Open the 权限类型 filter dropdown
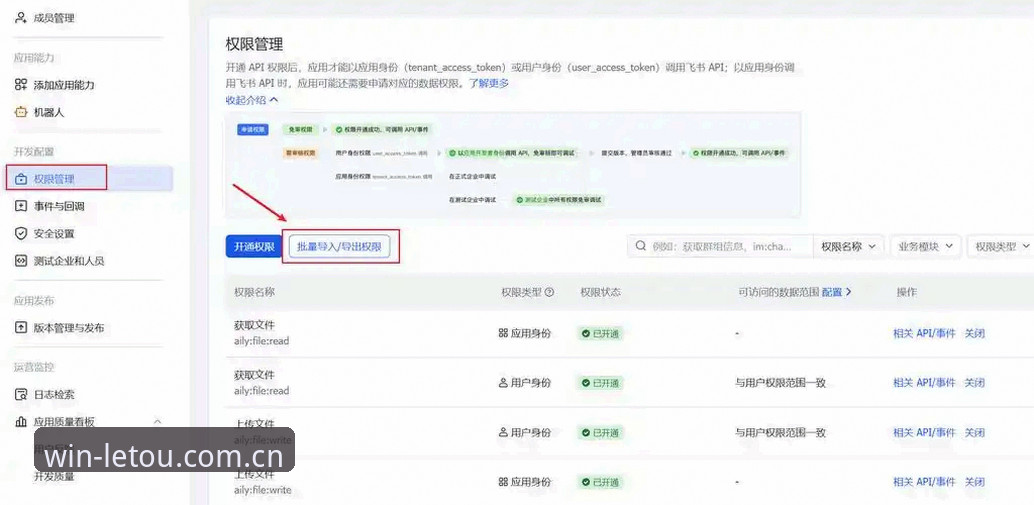Image resolution: width=1034 pixels, height=505 pixels. pyautogui.click(x=1001, y=246)
